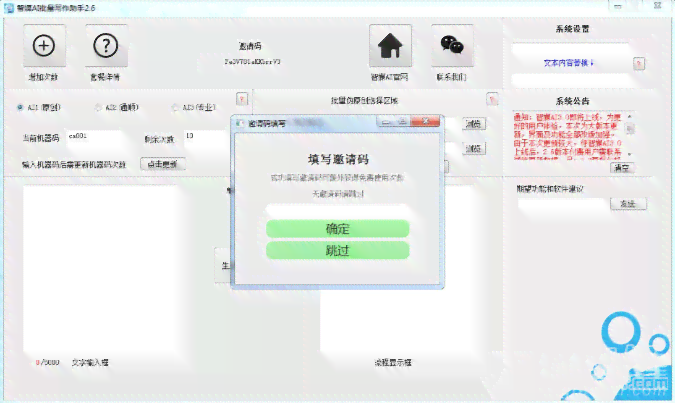The width and height of the screenshot is (677, 404).
Task: Click the 点击更新 button
Action: click(163, 164)
